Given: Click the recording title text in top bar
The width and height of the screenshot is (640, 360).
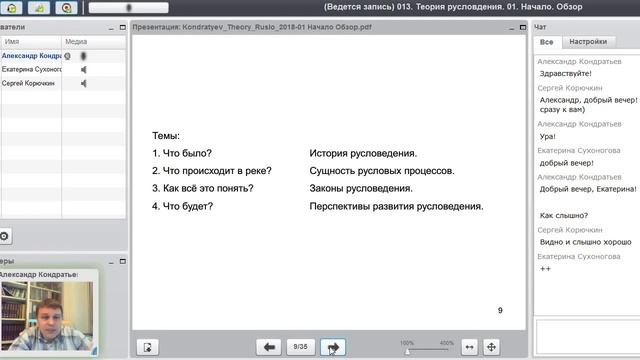Looking at the screenshot, I should [453, 7].
